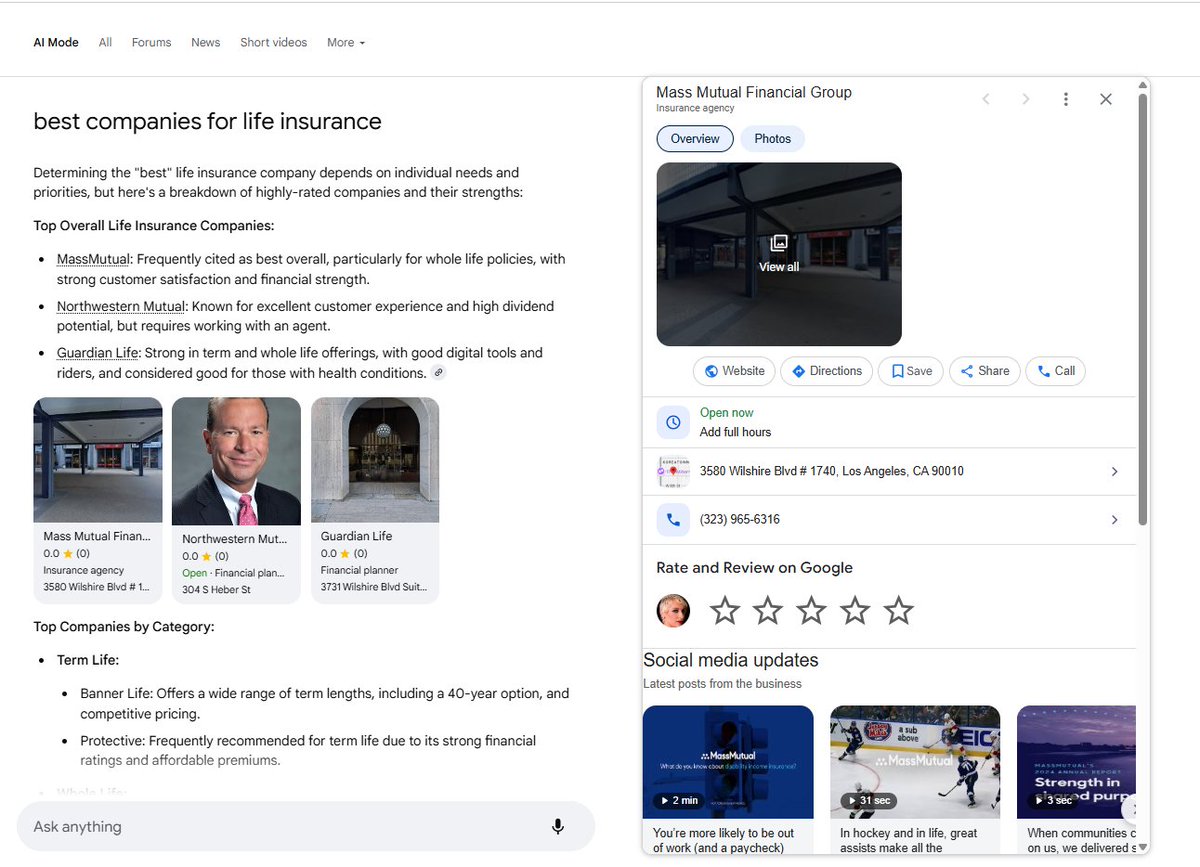Open the Northwestern Mutual place card

coord(236,501)
